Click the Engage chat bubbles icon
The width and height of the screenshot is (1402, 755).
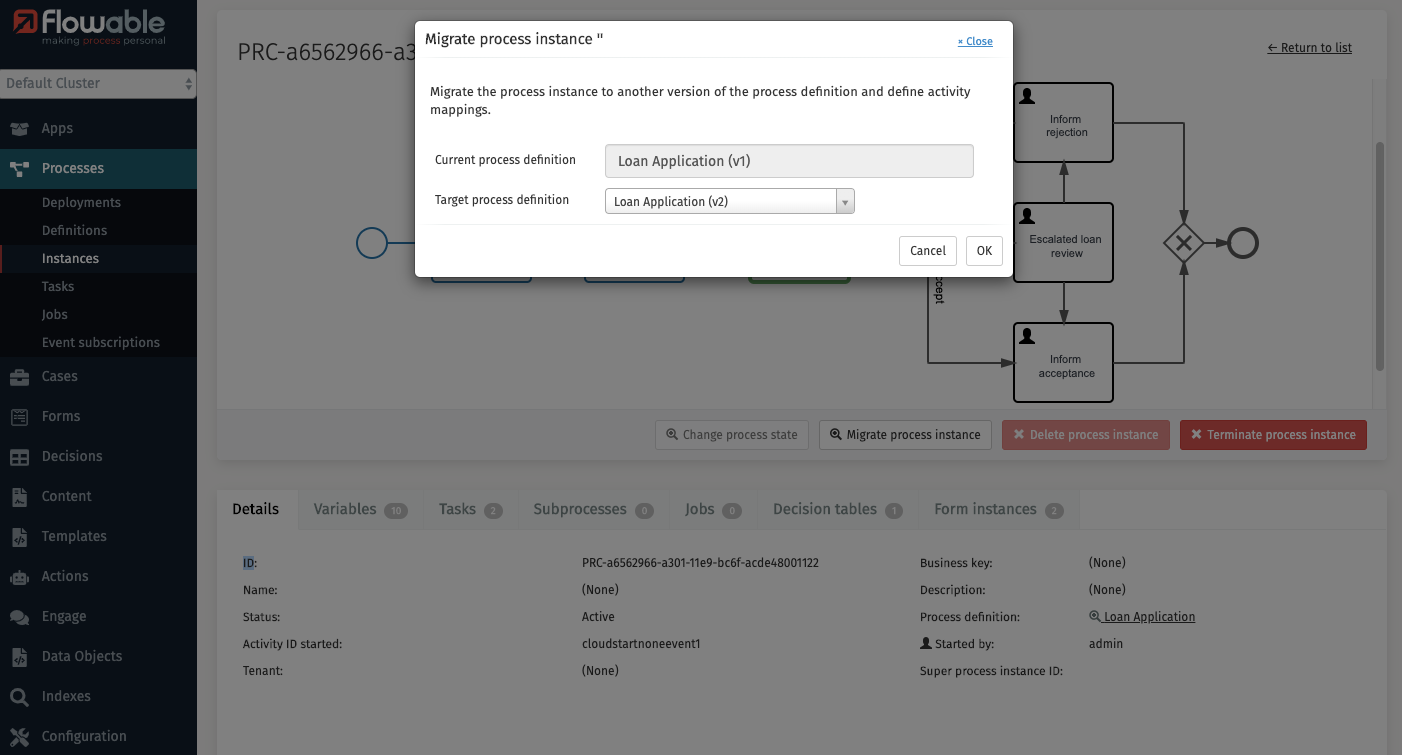point(19,617)
